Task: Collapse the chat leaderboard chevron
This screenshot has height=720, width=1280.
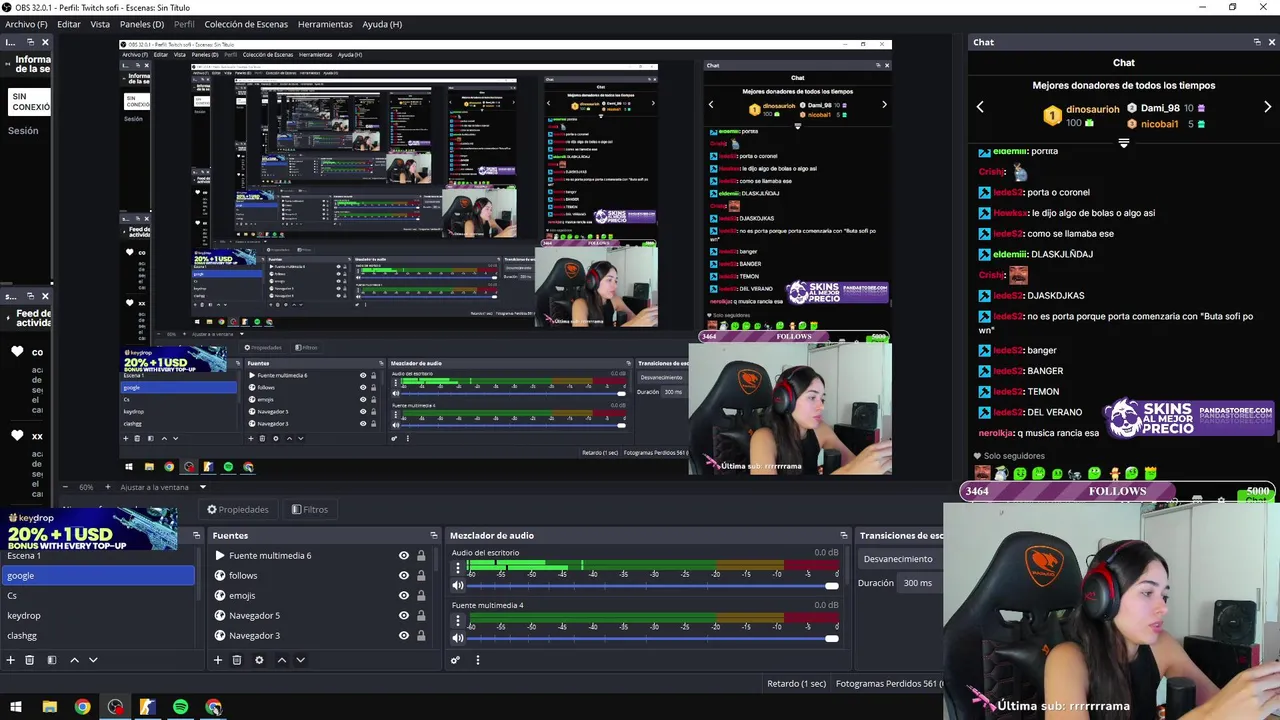Action: point(1124,143)
